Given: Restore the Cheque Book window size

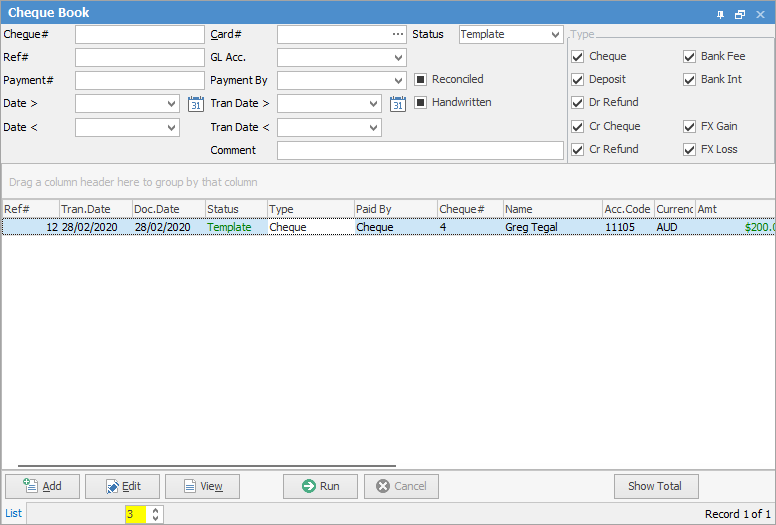Looking at the screenshot, I should click(740, 14).
